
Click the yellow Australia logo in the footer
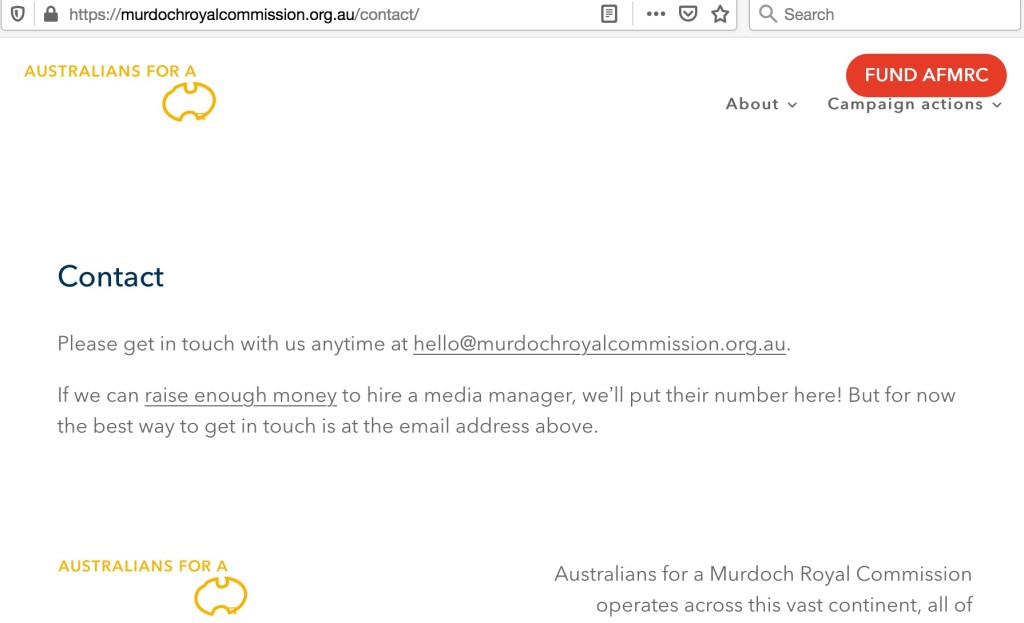pos(220,596)
